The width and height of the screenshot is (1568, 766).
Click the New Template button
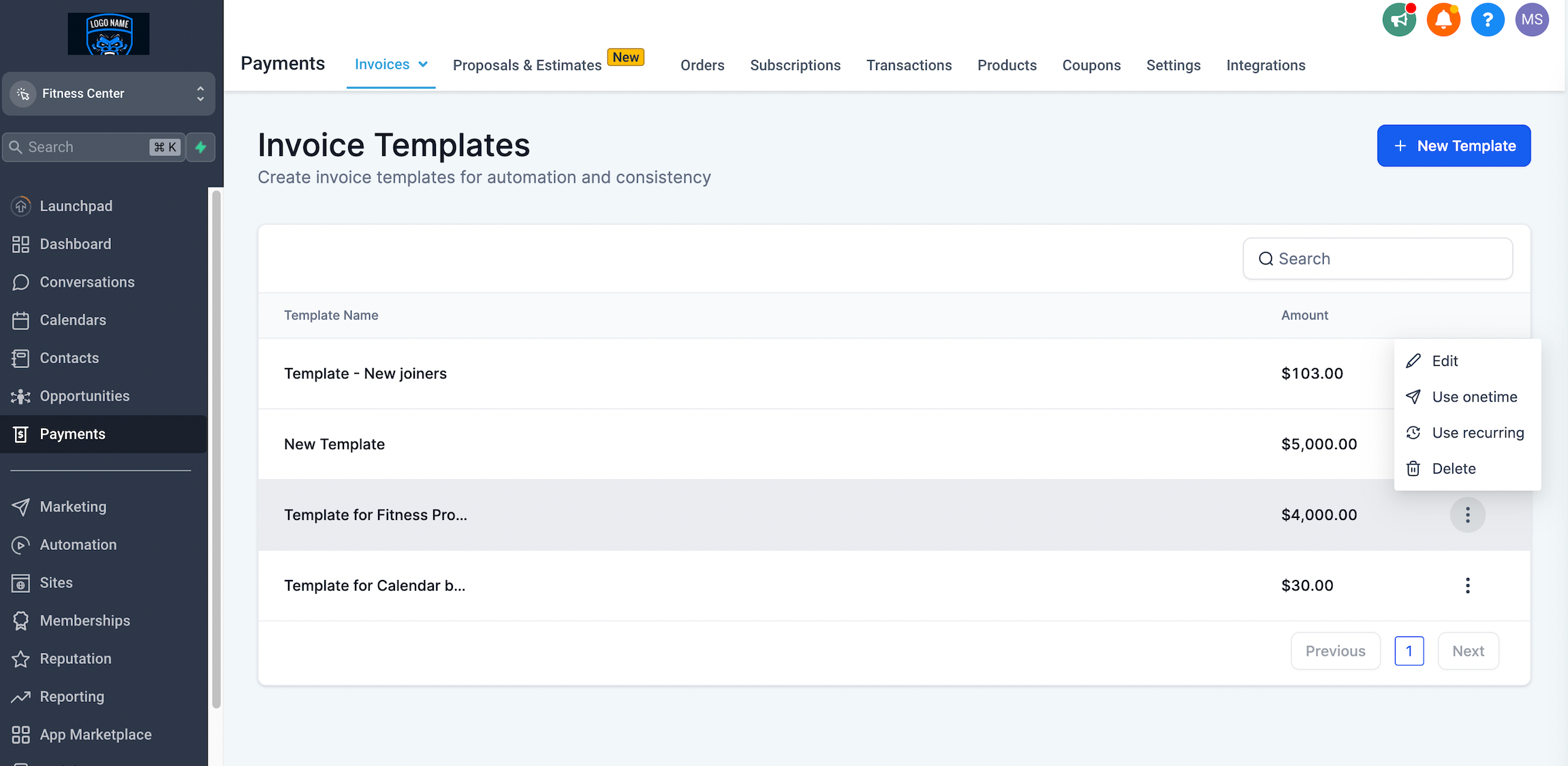click(1454, 146)
